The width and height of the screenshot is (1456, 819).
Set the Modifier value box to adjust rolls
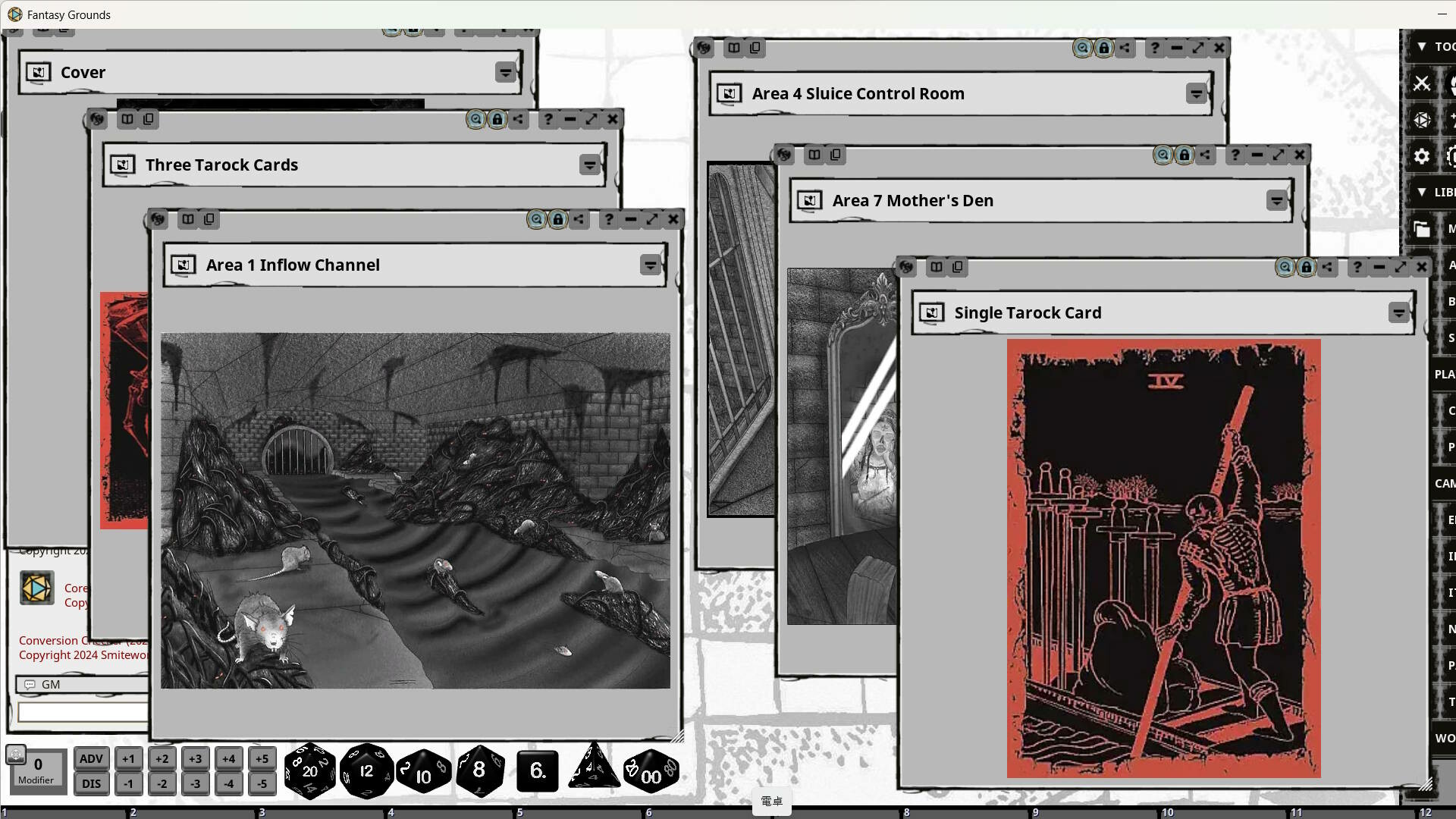[x=37, y=766]
